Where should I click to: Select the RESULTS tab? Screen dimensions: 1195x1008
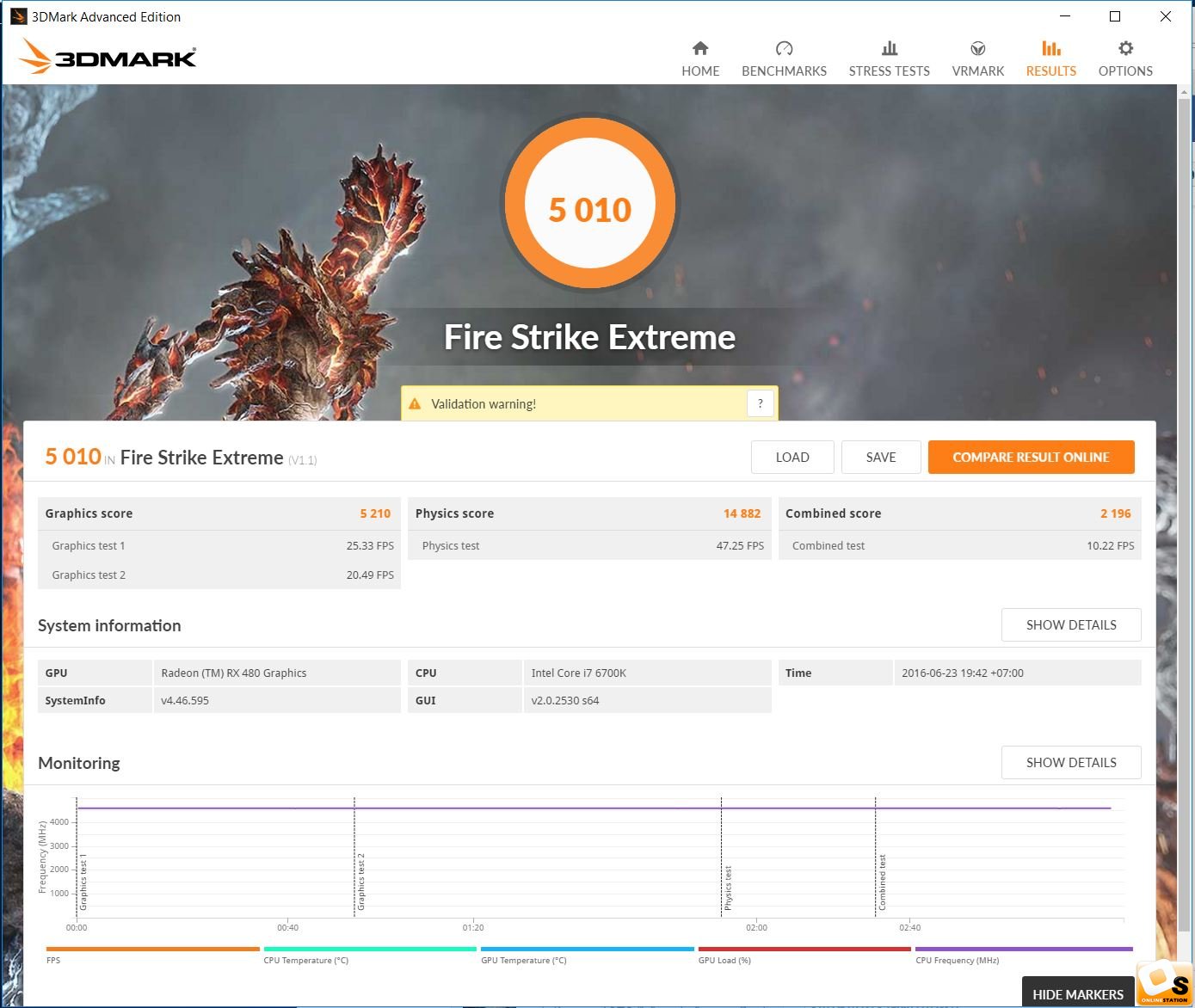coord(1050,59)
